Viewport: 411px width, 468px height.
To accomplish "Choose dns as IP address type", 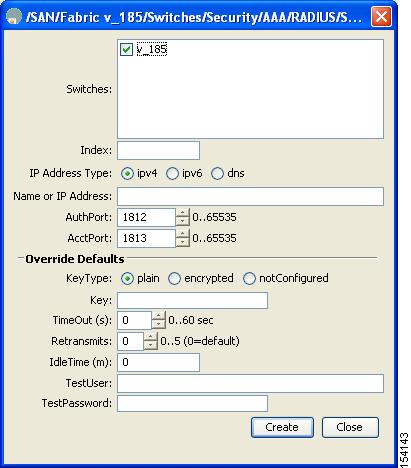I will tap(217, 174).
